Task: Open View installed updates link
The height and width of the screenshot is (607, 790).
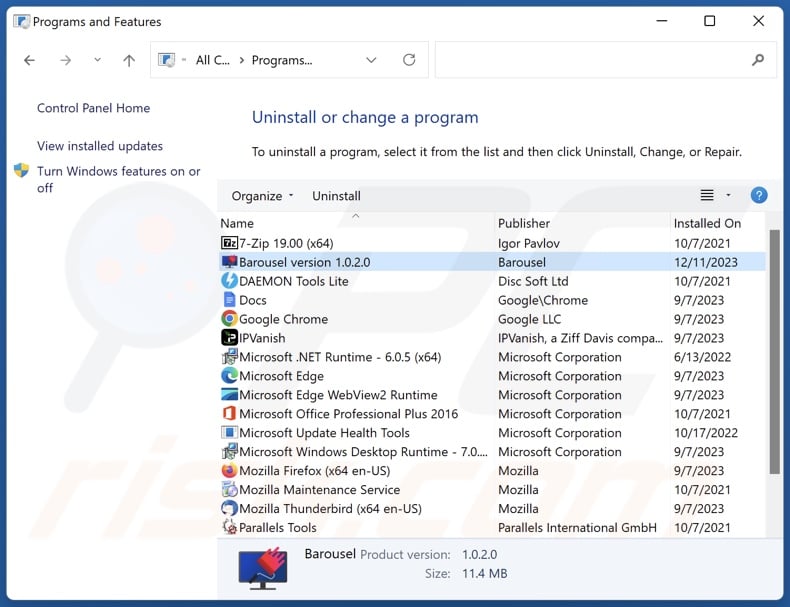Action: (100, 146)
